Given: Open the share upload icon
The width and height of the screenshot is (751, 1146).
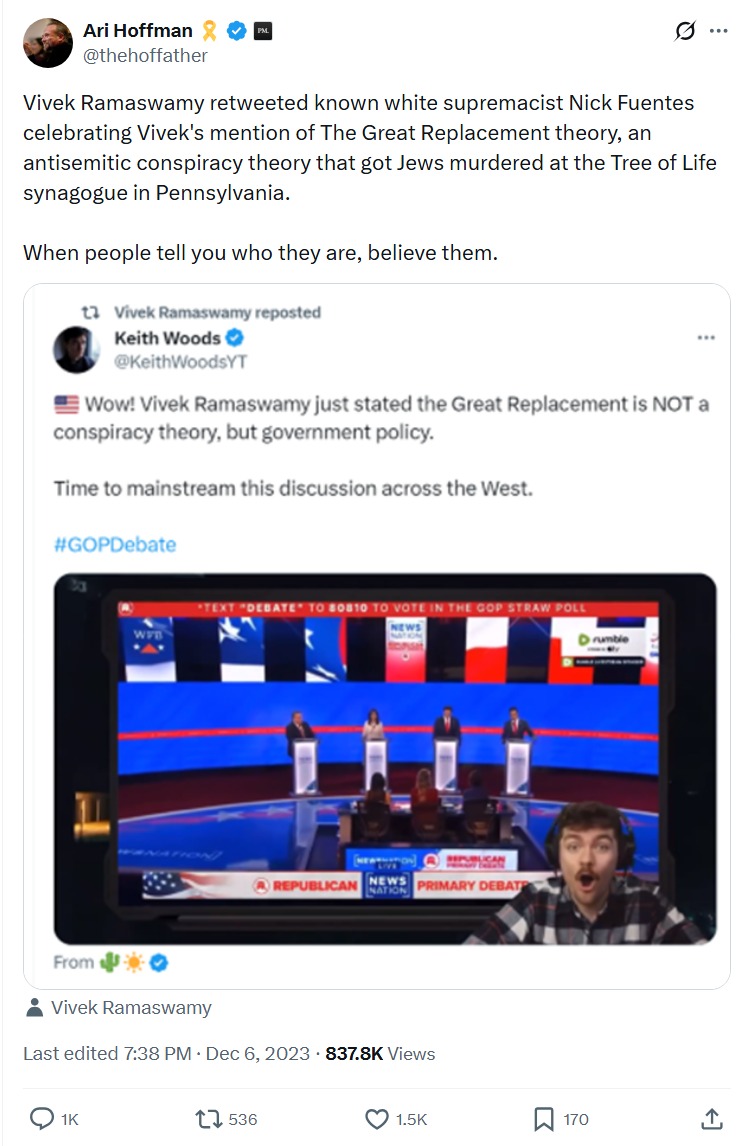Looking at the screenshot, I should (712, 1118).
